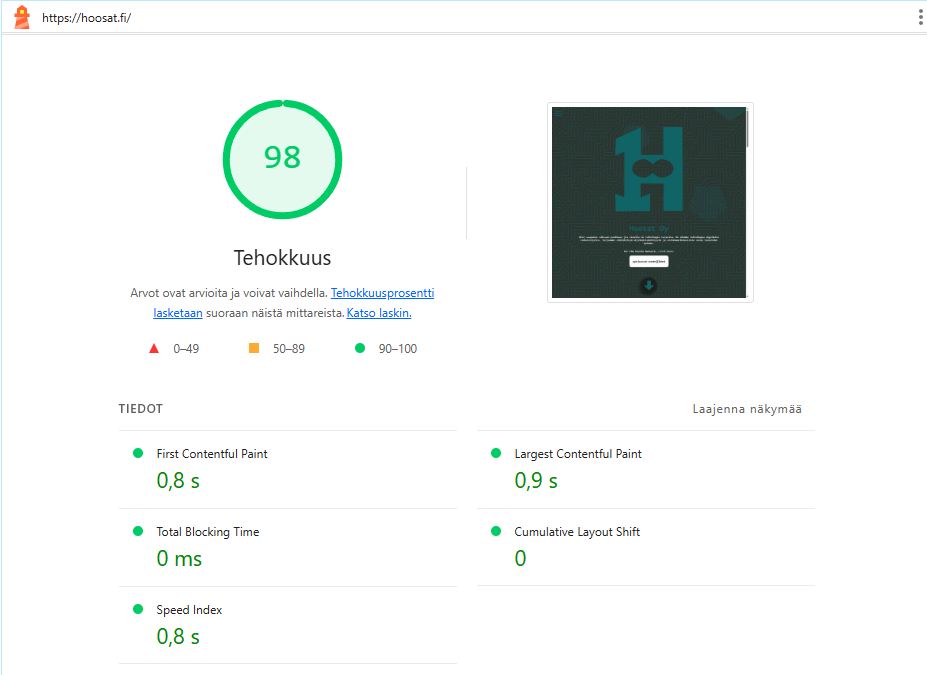
Task: Expand the Speed Index metric row
Action: tap(189, 610)
